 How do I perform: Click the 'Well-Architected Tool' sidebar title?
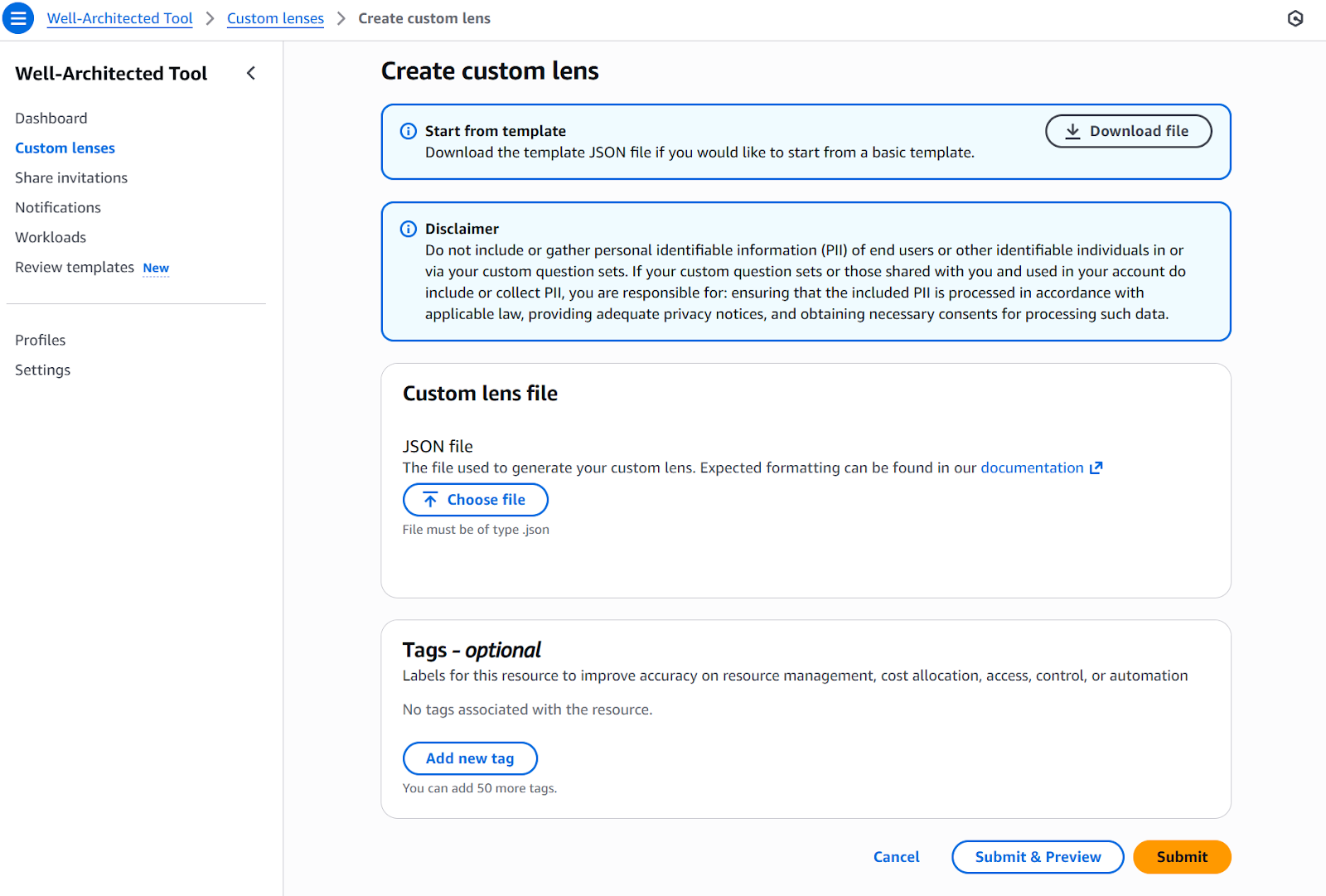click(111, 74)
